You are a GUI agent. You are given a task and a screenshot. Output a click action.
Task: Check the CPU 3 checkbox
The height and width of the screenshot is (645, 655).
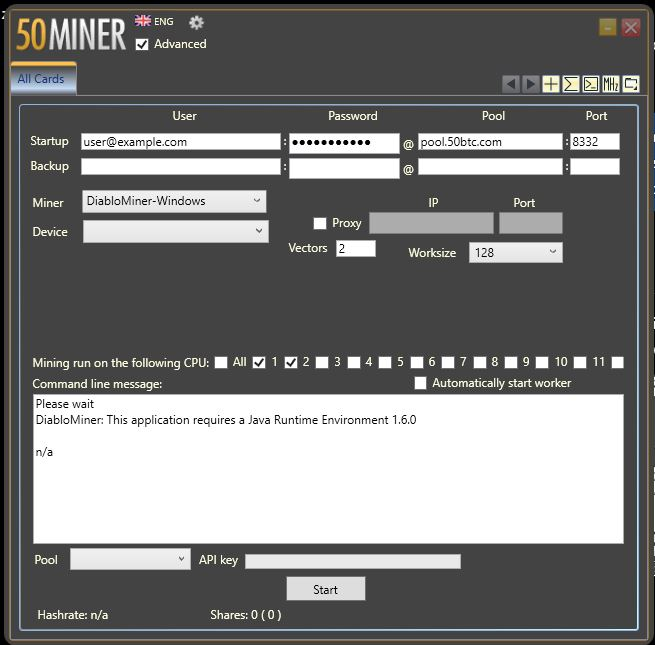tap(322, 362)
